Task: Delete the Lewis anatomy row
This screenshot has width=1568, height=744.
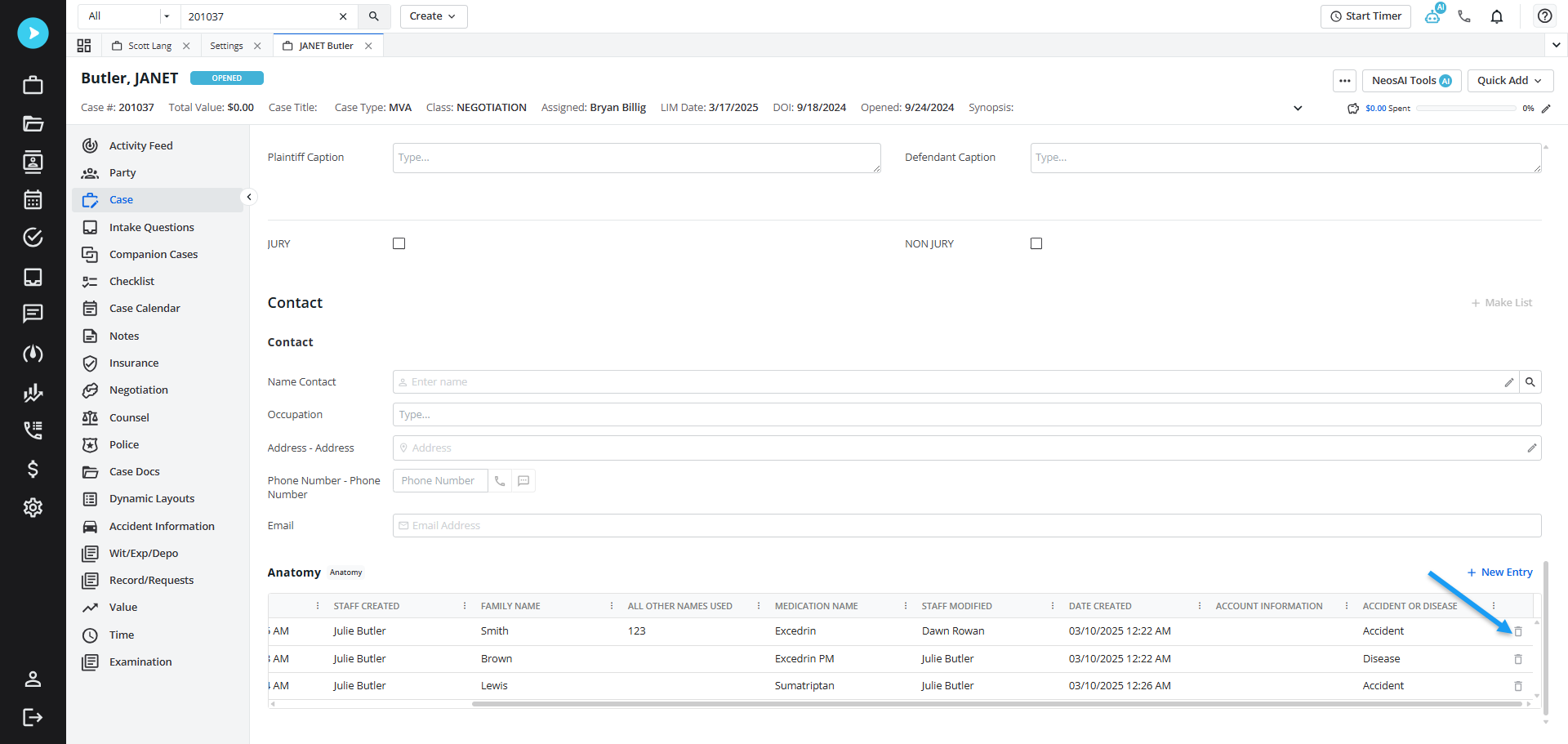Action: click(1518, 686)
